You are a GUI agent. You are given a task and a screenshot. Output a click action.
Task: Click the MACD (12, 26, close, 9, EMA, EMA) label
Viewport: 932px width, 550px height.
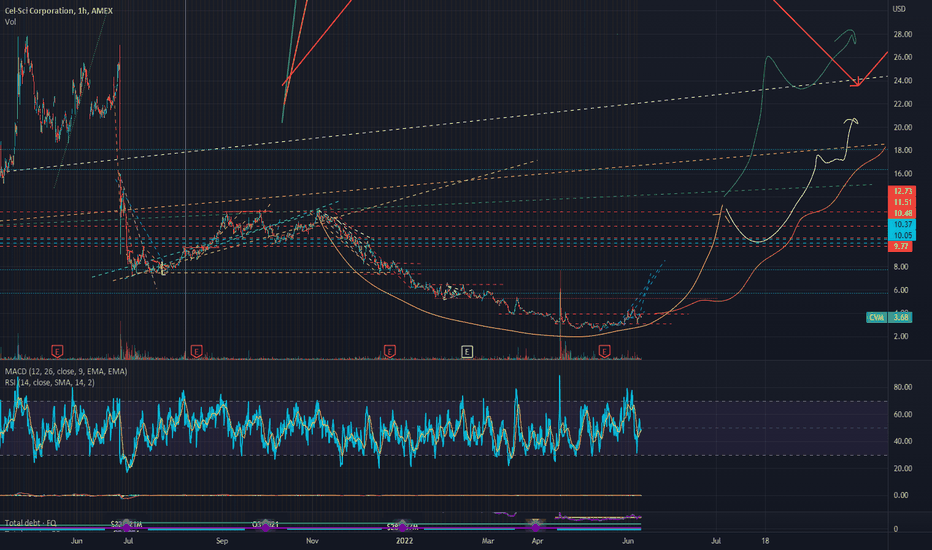click(65, 371)
